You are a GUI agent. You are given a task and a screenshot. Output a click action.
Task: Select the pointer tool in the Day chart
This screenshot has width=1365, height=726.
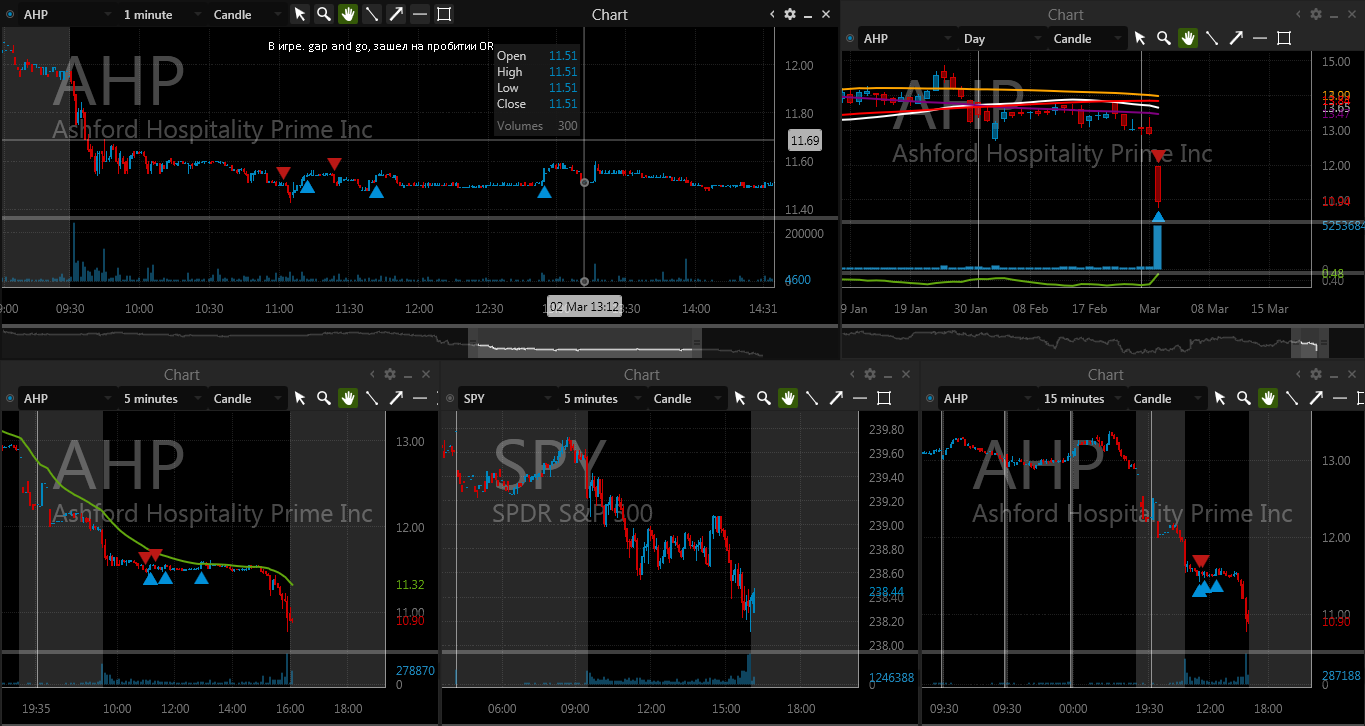click(x=1140, y=38)
